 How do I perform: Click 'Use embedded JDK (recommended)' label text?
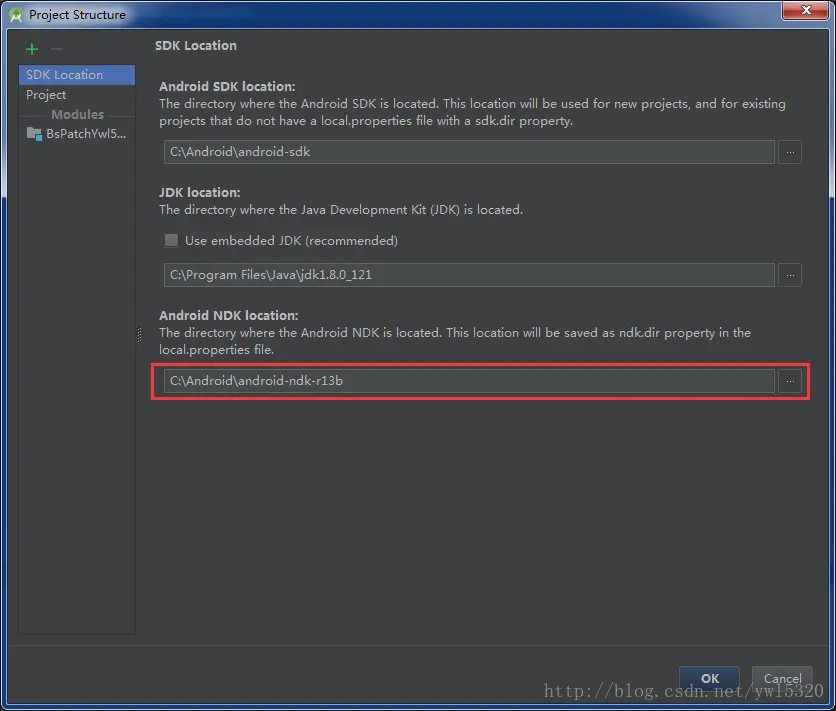(x=291, y=240)
